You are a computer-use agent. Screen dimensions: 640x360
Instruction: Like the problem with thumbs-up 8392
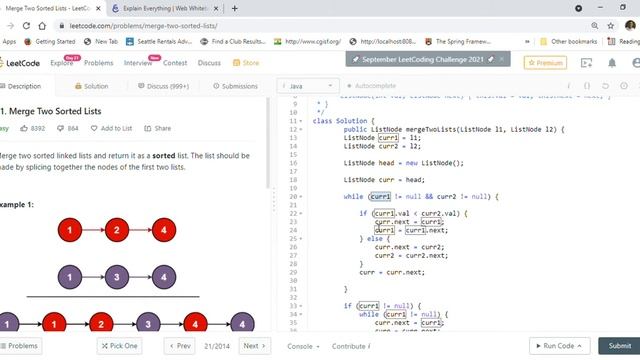[x=33, y=128]
